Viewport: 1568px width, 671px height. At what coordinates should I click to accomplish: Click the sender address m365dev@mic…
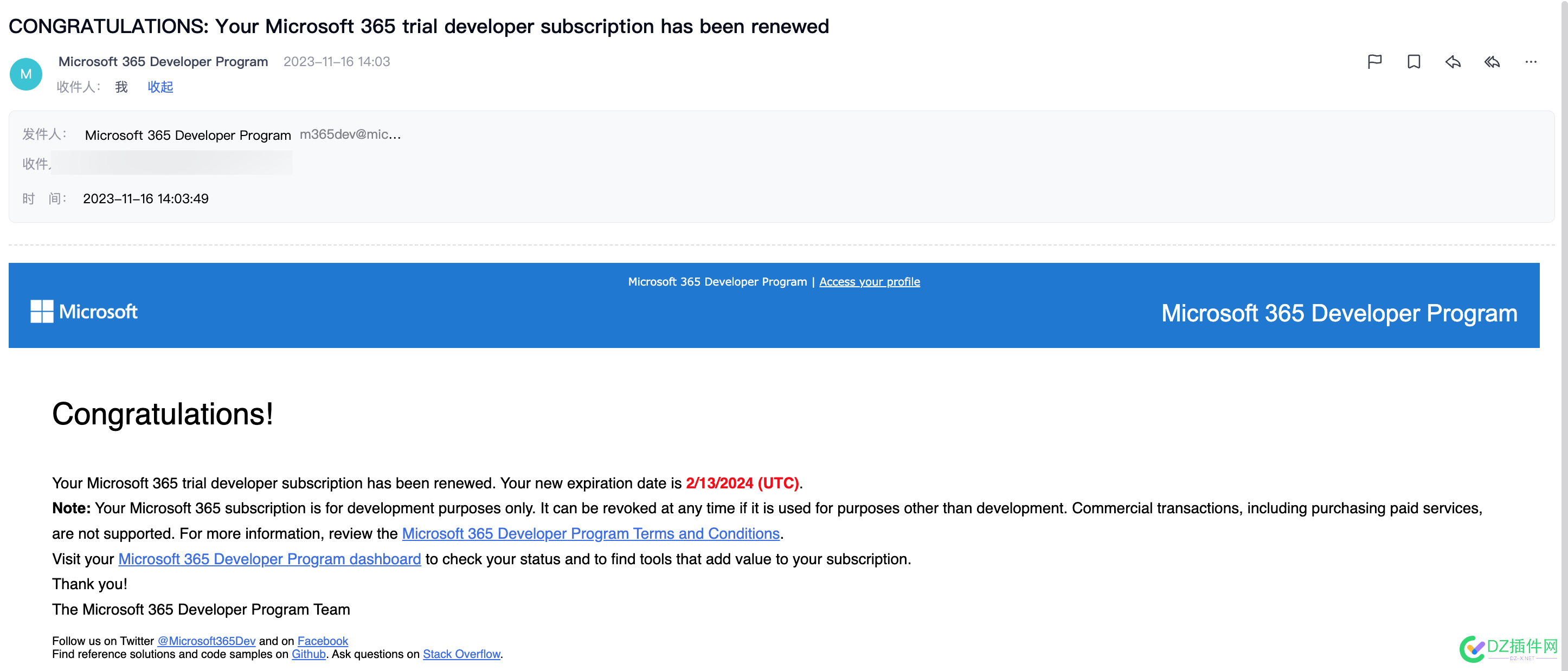click(350, 134)
